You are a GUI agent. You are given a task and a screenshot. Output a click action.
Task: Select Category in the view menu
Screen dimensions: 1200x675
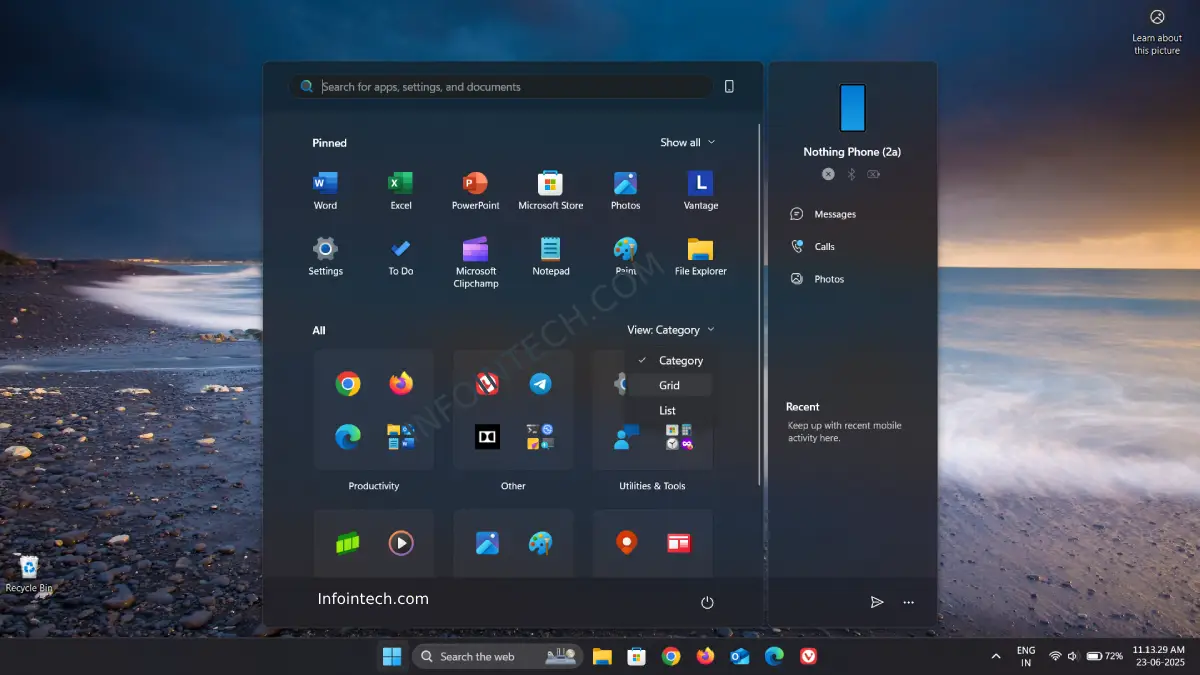pyautogui.click(x=670, y=360)
